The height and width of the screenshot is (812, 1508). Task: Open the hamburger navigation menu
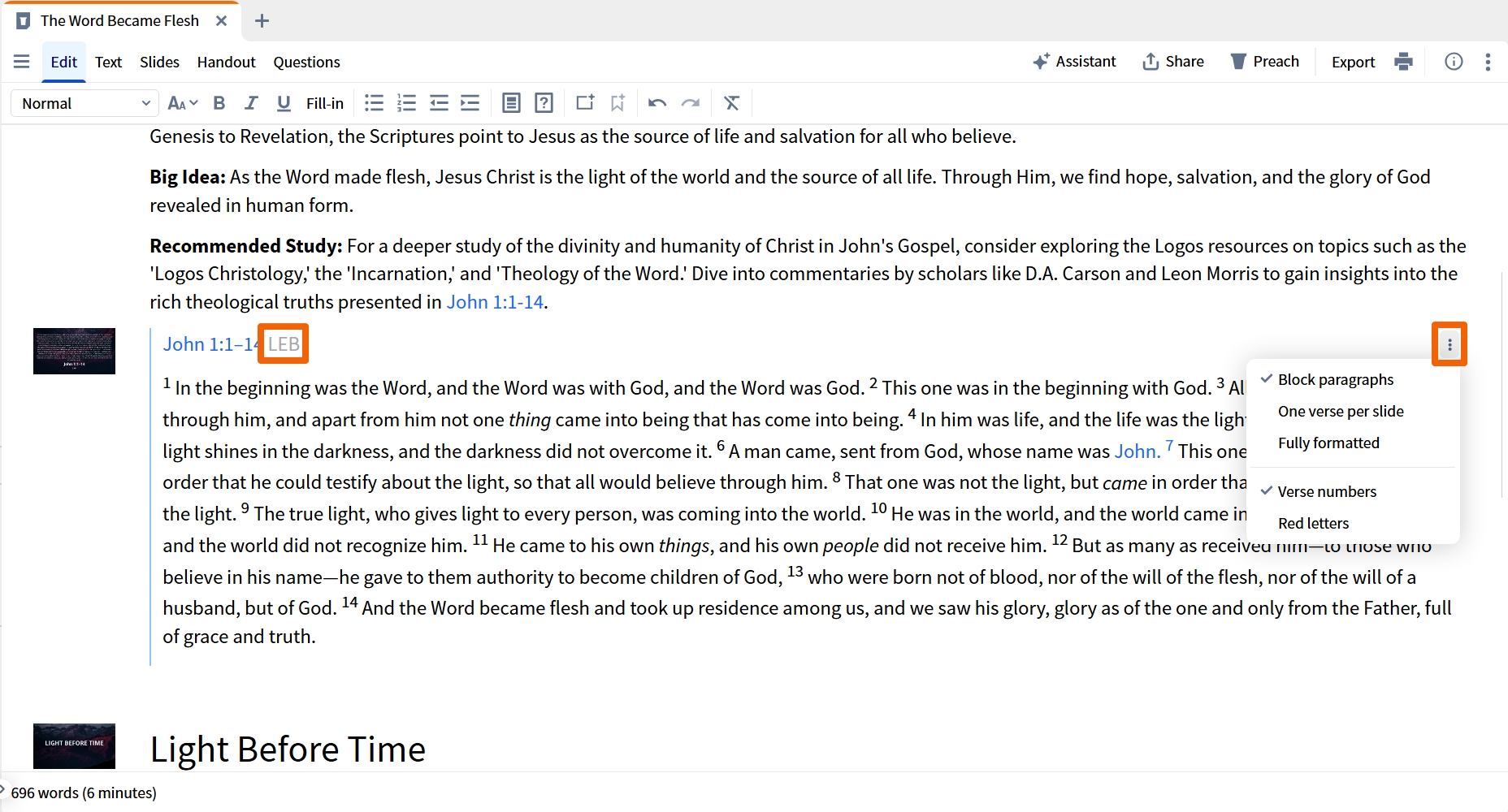click(22, 62)
